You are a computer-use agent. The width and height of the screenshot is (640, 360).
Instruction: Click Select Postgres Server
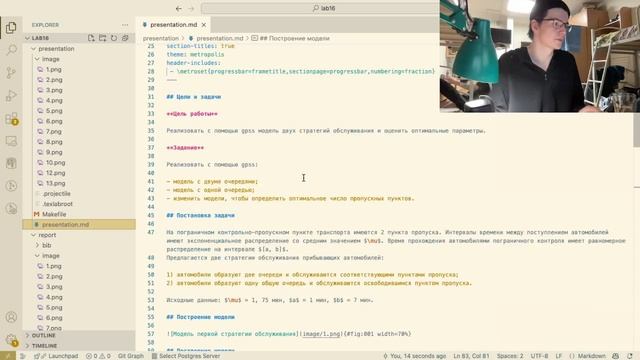pos(186,356)
